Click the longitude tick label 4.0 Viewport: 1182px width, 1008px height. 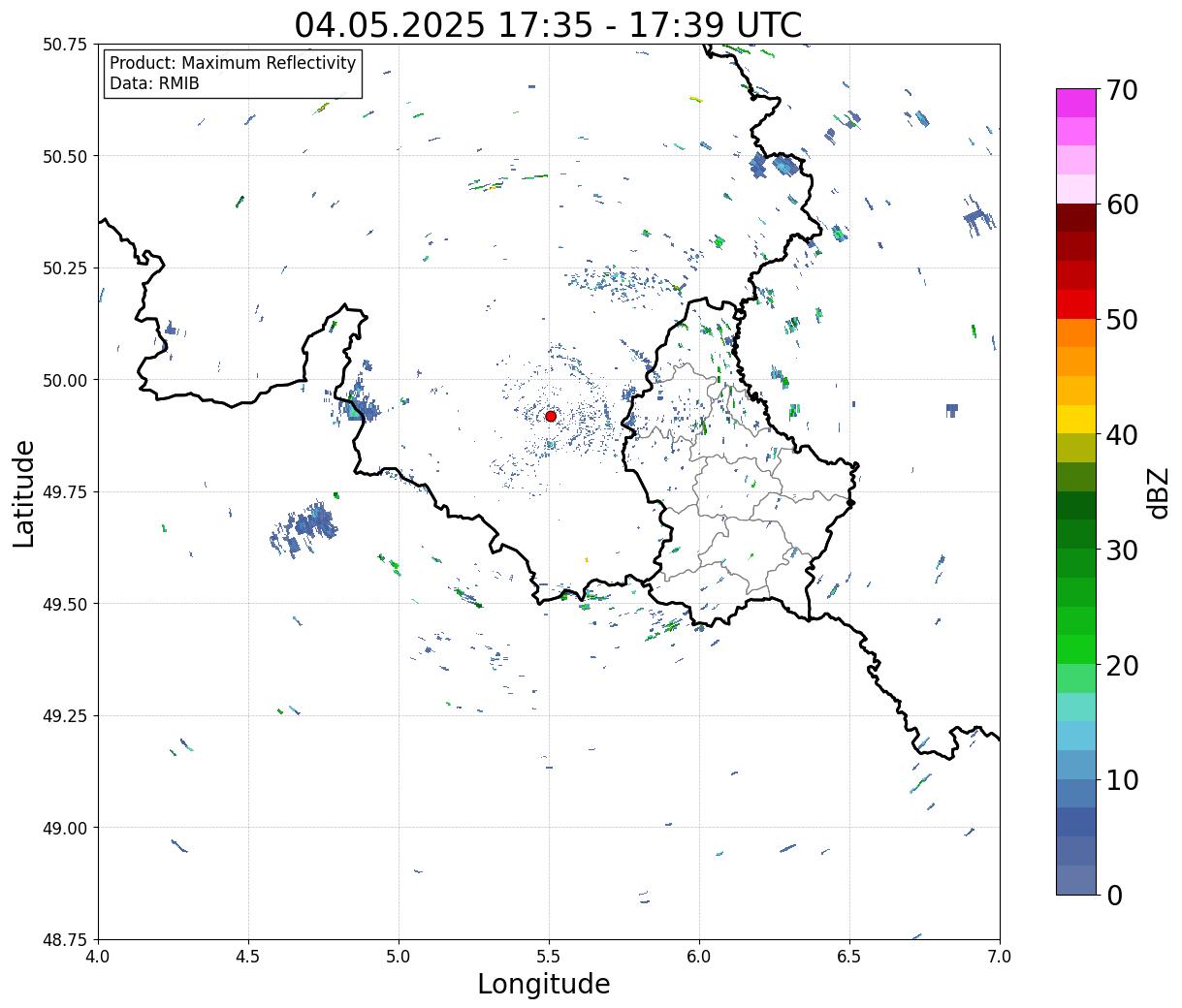[98, 957]
